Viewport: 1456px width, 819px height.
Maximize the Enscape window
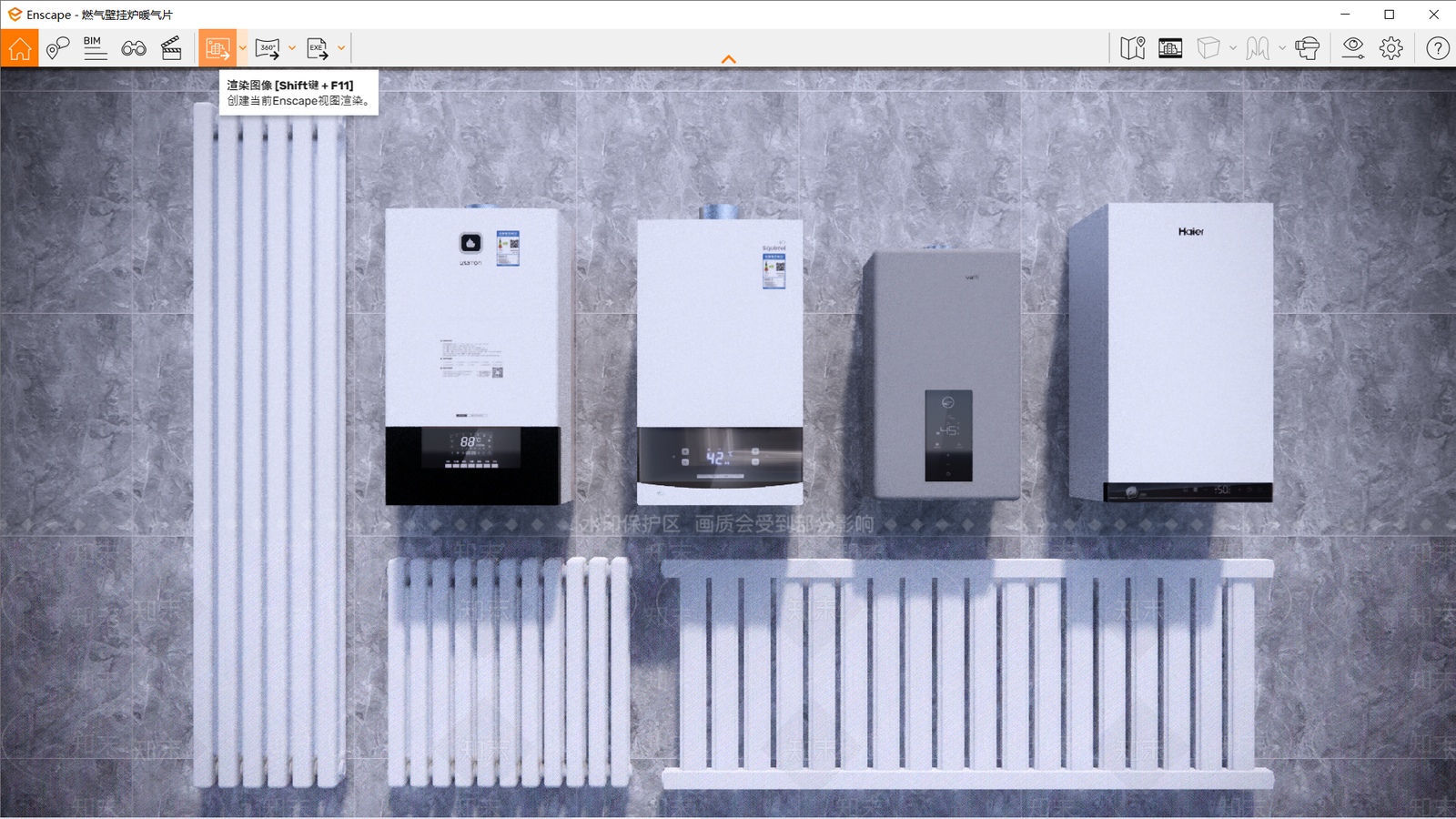1390,15
